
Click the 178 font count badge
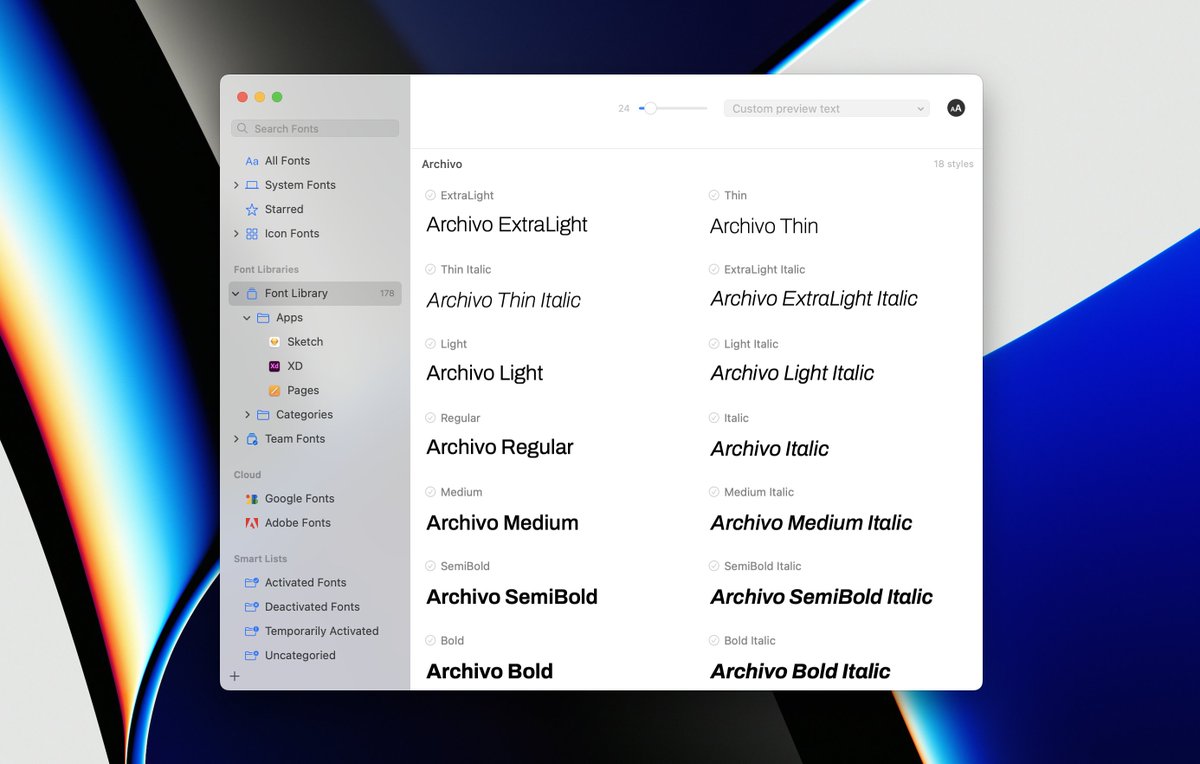[387, 294]
